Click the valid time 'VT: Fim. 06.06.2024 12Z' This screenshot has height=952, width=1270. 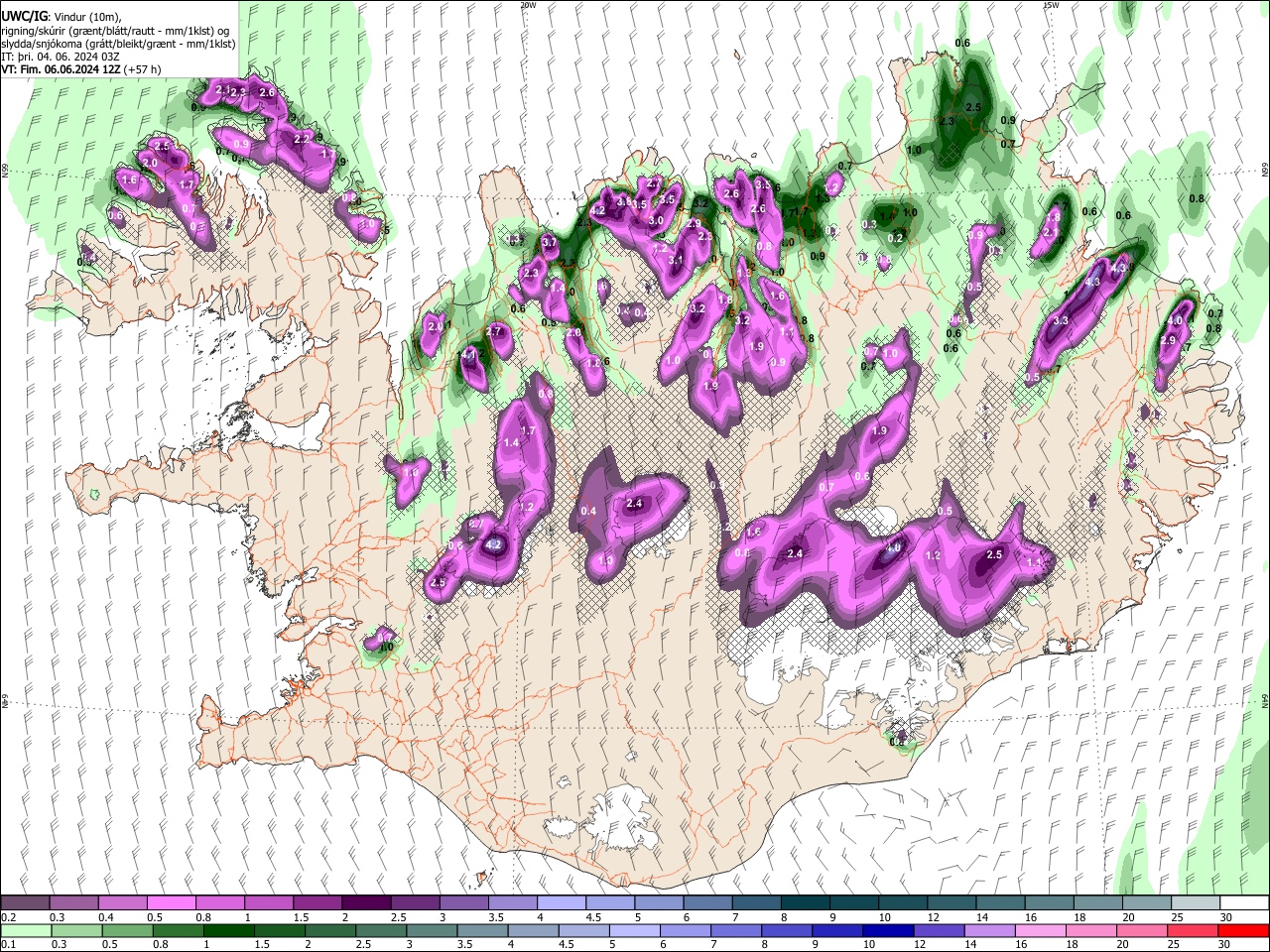(61, 69)
